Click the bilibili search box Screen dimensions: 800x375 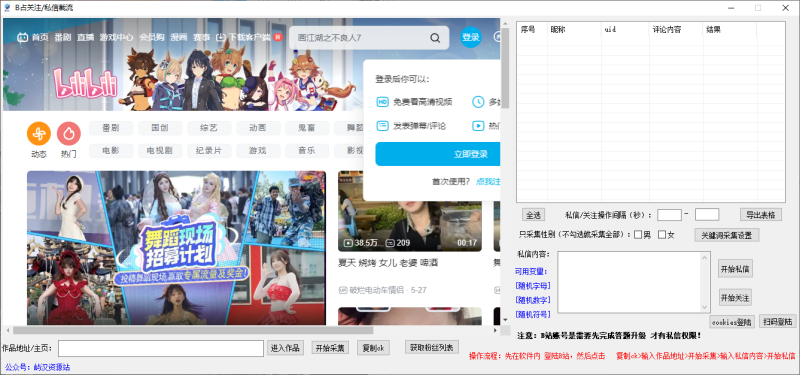[x=369, y=38]
